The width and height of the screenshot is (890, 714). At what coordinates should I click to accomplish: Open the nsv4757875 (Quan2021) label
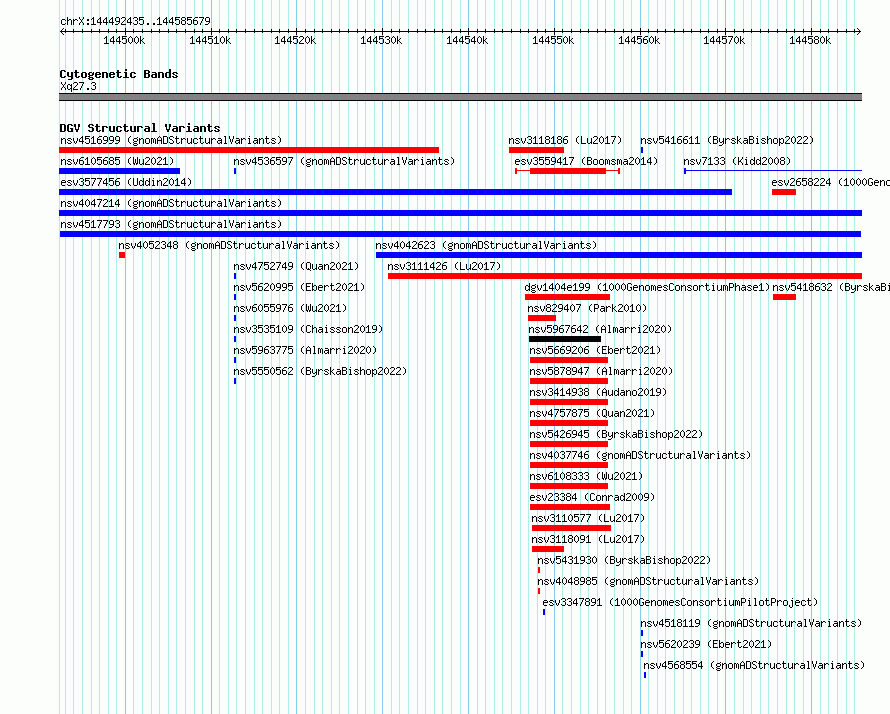[592, 413]
